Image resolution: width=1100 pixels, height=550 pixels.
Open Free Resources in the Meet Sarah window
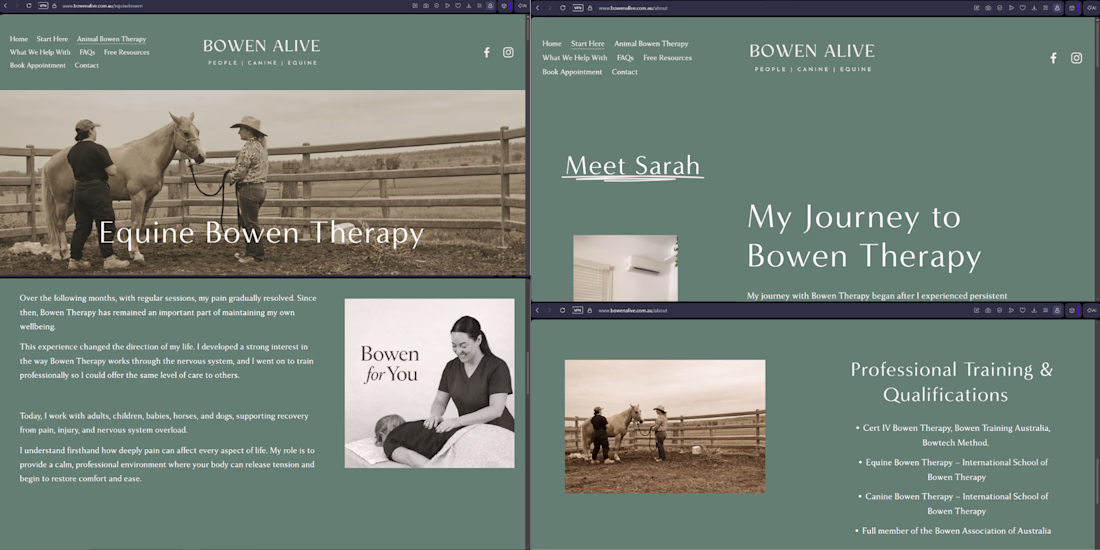click(667, 58)
